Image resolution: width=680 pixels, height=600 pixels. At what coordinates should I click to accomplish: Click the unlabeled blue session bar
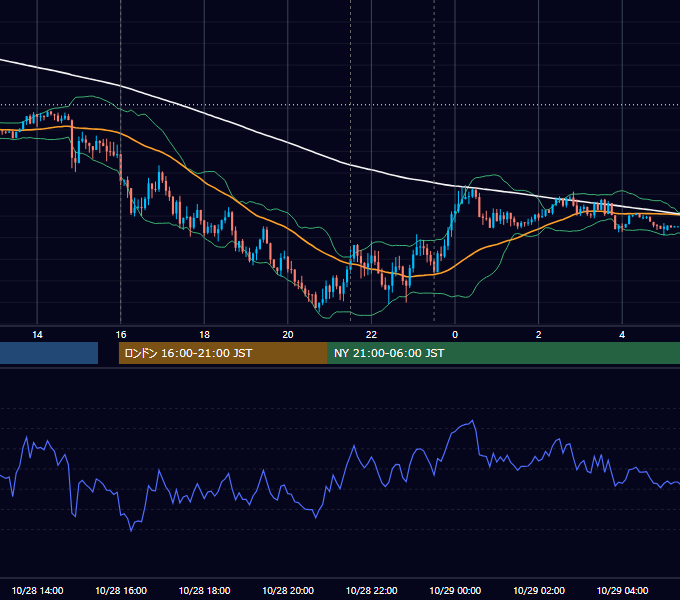49,353
